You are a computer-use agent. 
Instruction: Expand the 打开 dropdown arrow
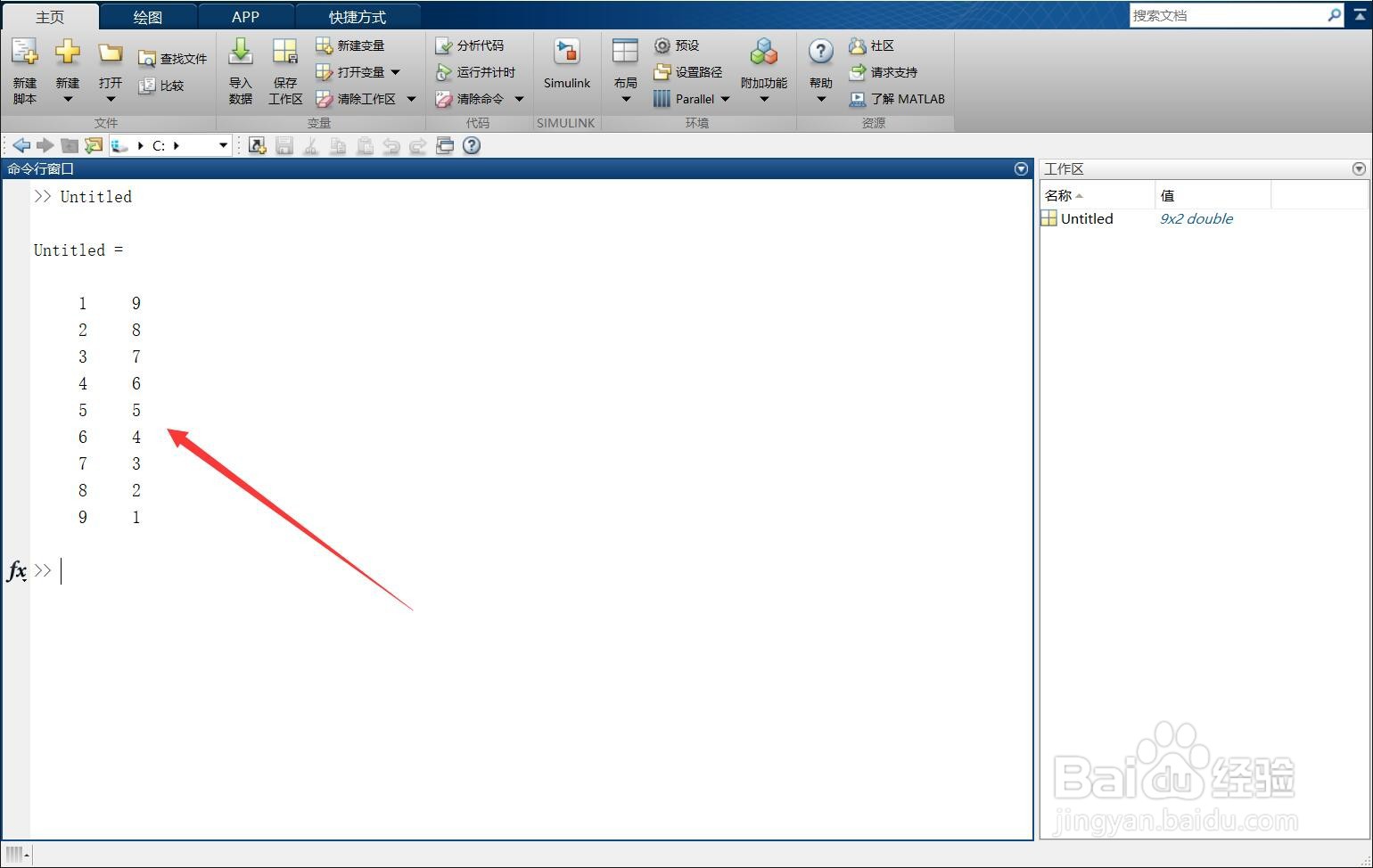tap(111, 99)
